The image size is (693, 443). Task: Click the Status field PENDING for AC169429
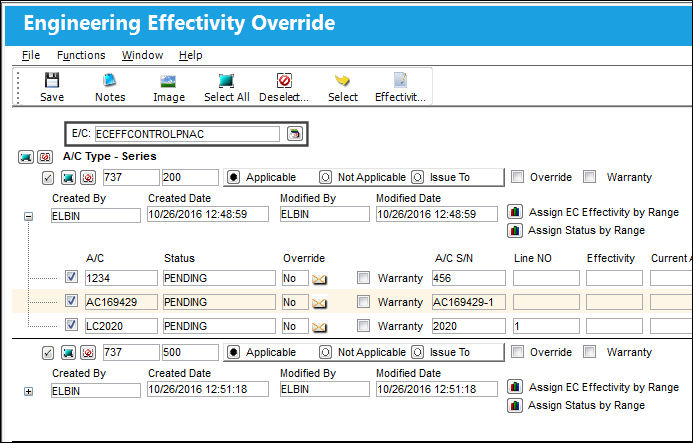coord(219,302)
